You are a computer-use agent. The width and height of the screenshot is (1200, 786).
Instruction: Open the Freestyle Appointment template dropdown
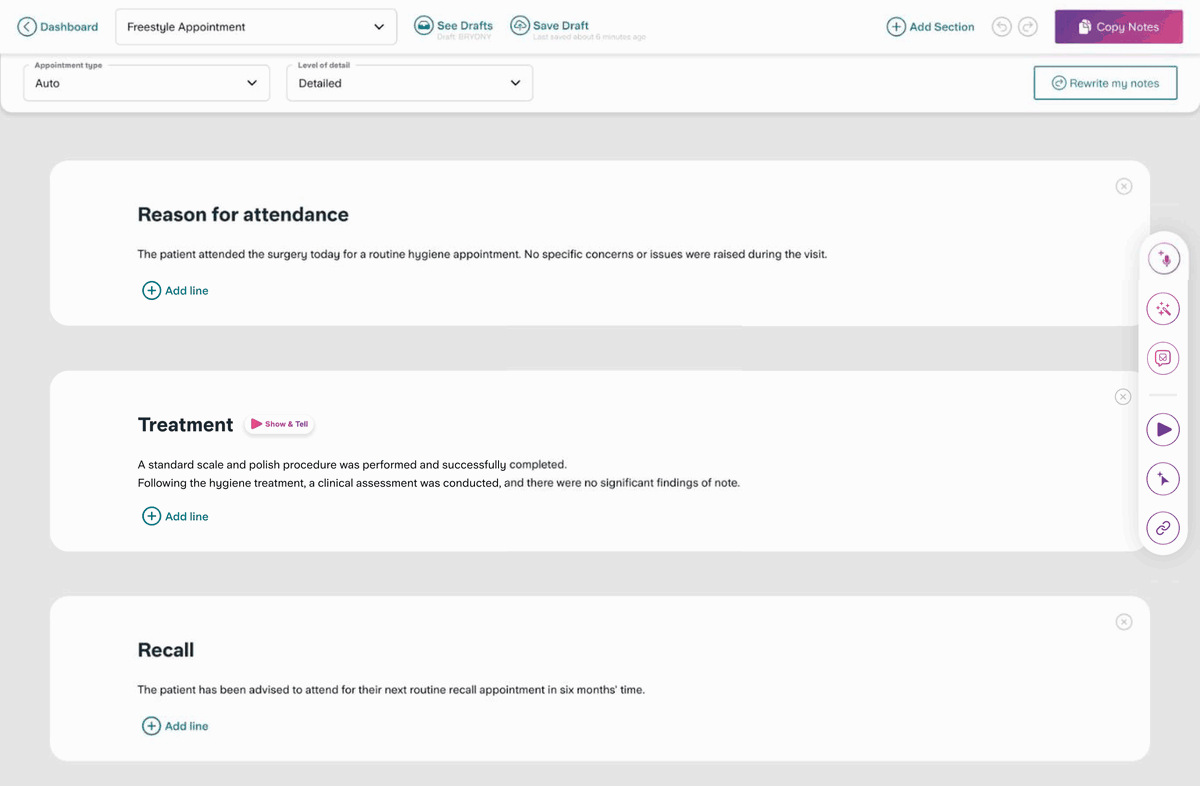(256, 27)
